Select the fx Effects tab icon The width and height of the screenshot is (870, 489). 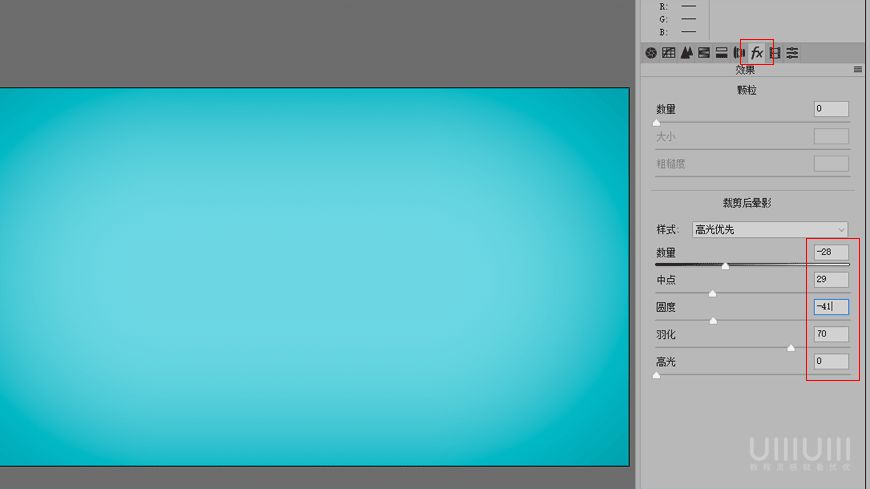757,53
